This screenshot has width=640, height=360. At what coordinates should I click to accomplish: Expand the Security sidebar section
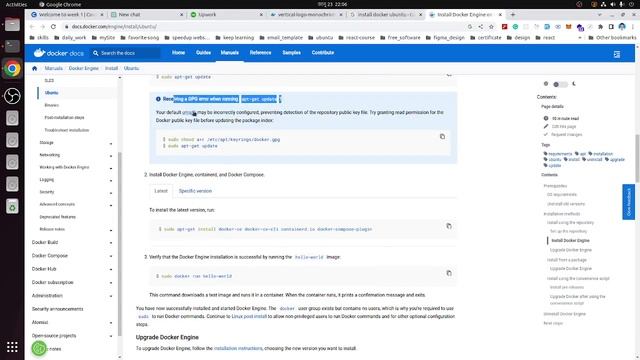tap(111, 192)
